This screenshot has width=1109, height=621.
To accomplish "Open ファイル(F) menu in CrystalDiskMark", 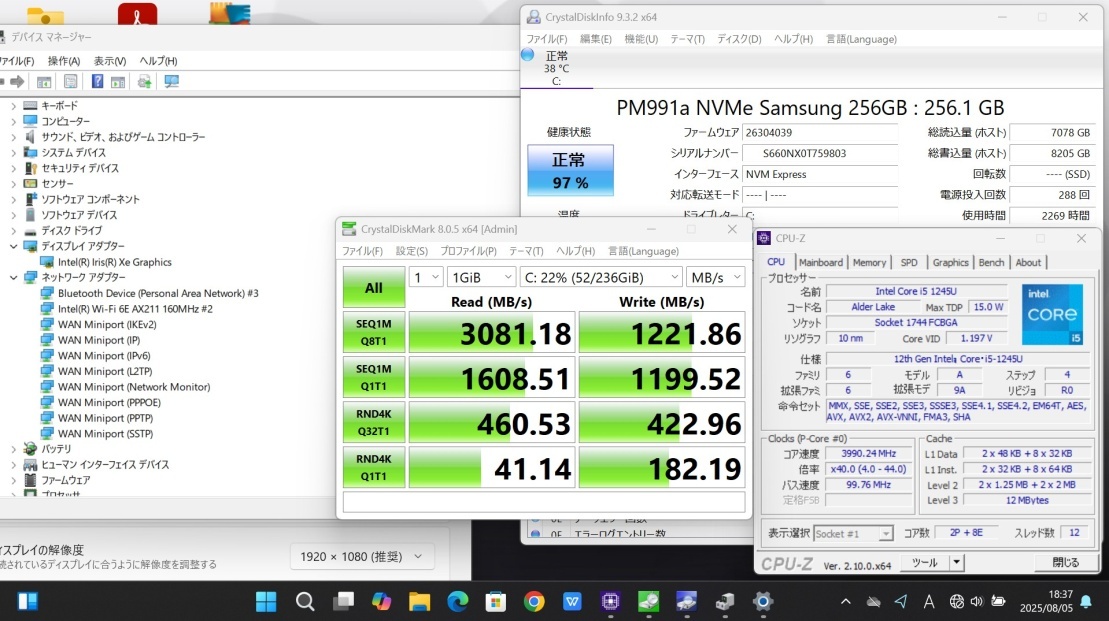I will click(362, 251).
